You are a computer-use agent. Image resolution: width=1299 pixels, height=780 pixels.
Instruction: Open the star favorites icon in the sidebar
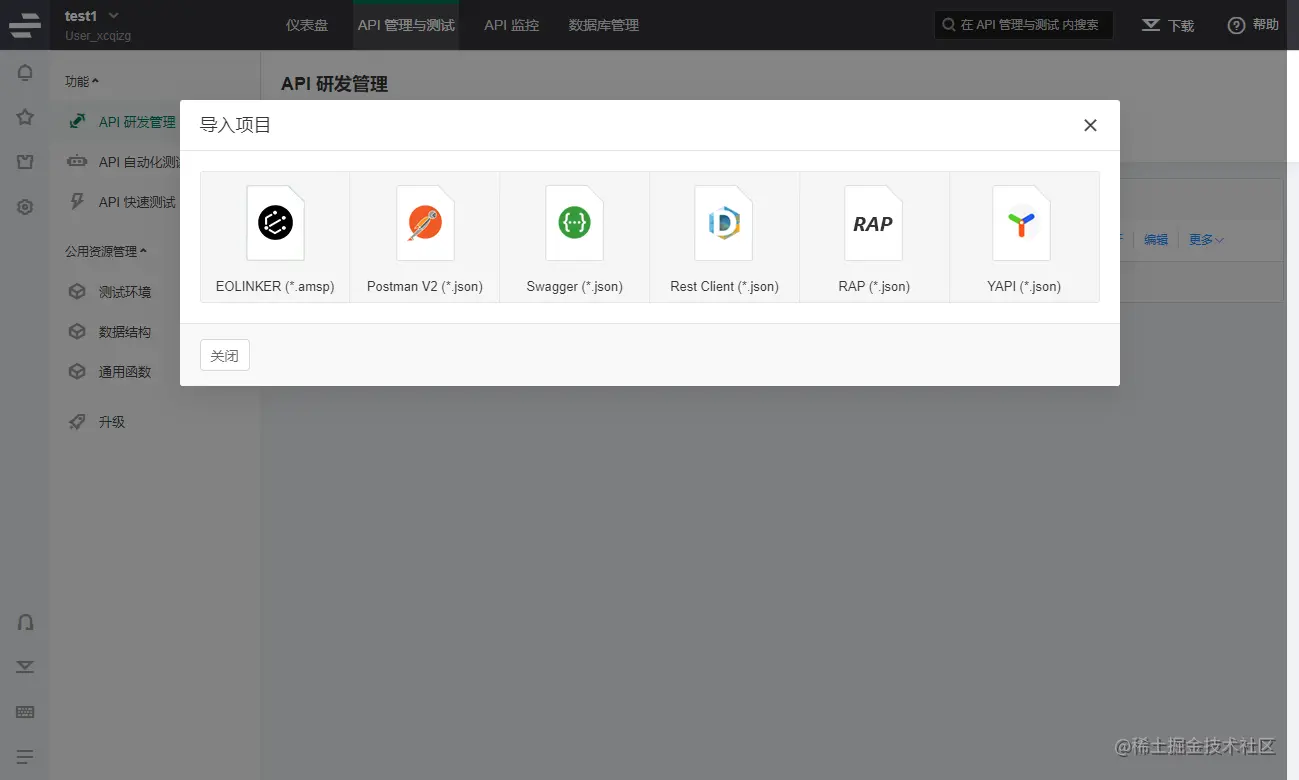pos(25,117)
